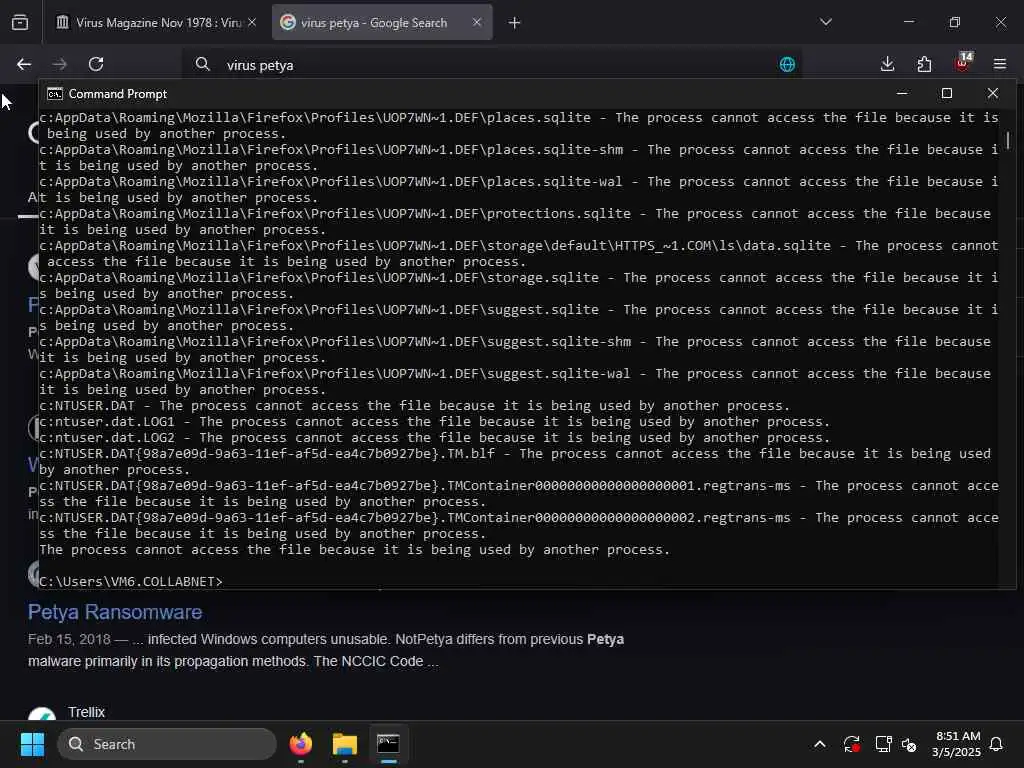
Task: Click the c:NTUSER.DAT error line
Action: 414,406
